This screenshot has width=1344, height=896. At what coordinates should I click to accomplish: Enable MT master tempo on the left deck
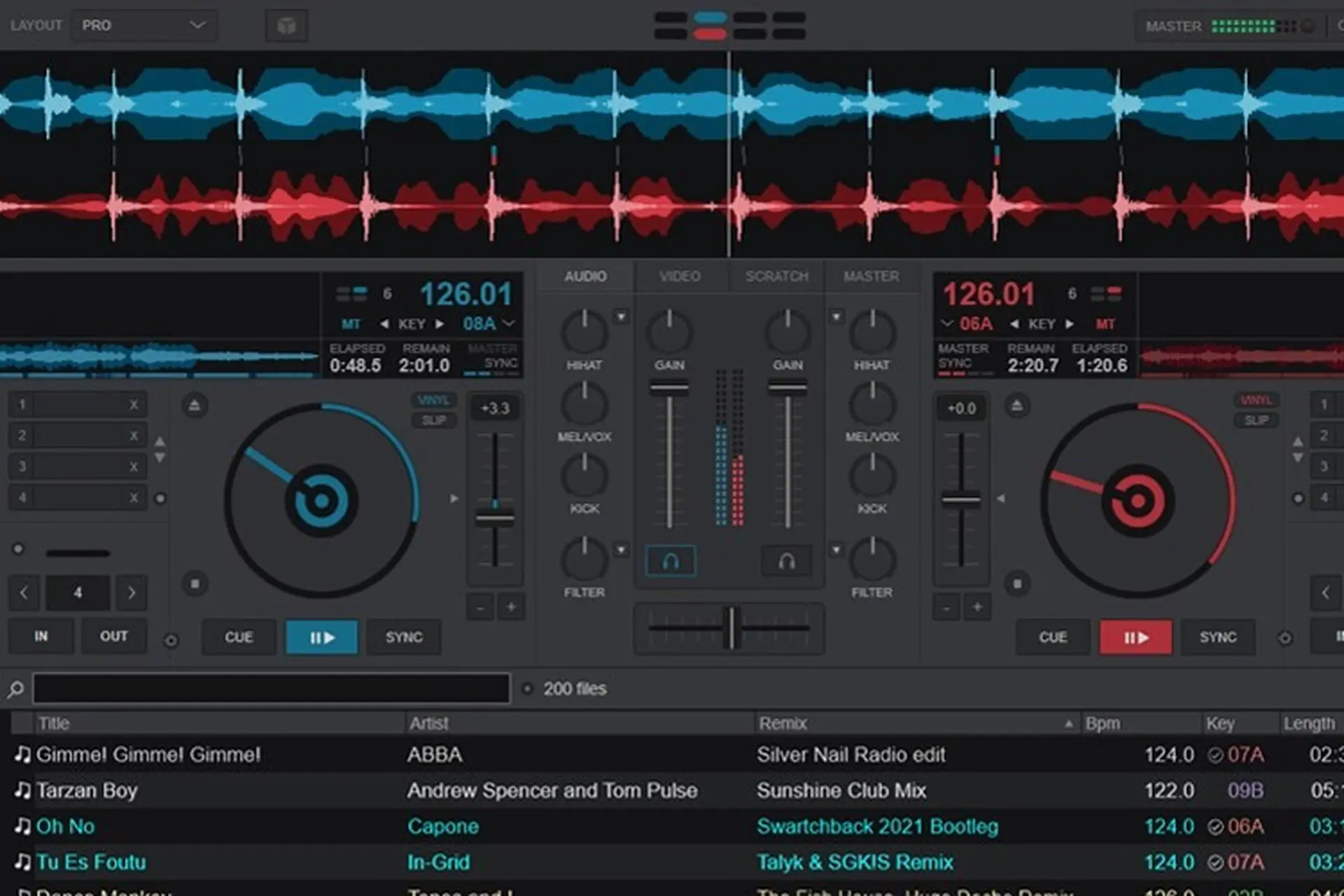[x=352, y=323]
